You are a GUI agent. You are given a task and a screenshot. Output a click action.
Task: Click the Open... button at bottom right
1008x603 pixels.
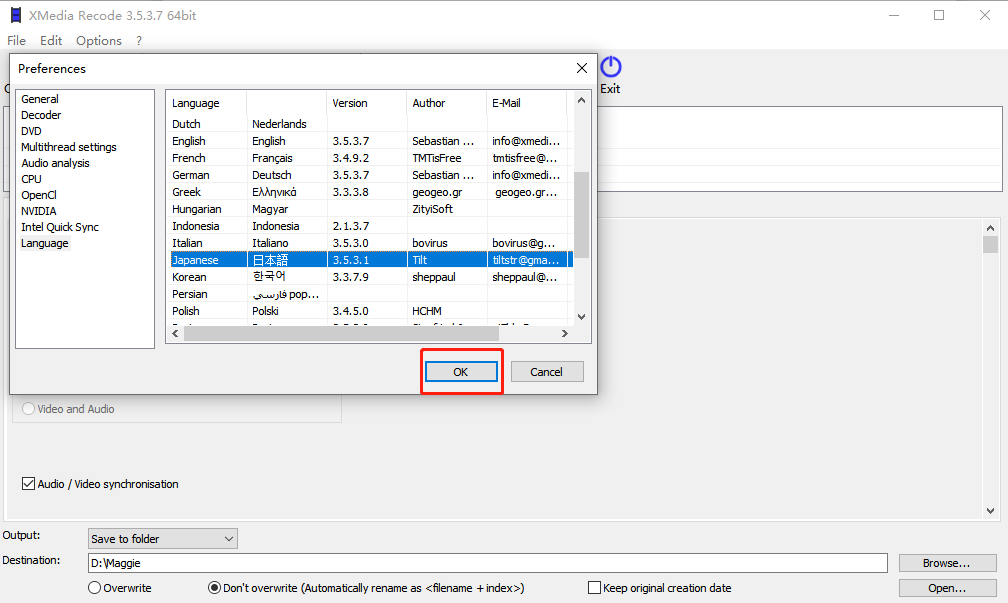tap(947, 588)
